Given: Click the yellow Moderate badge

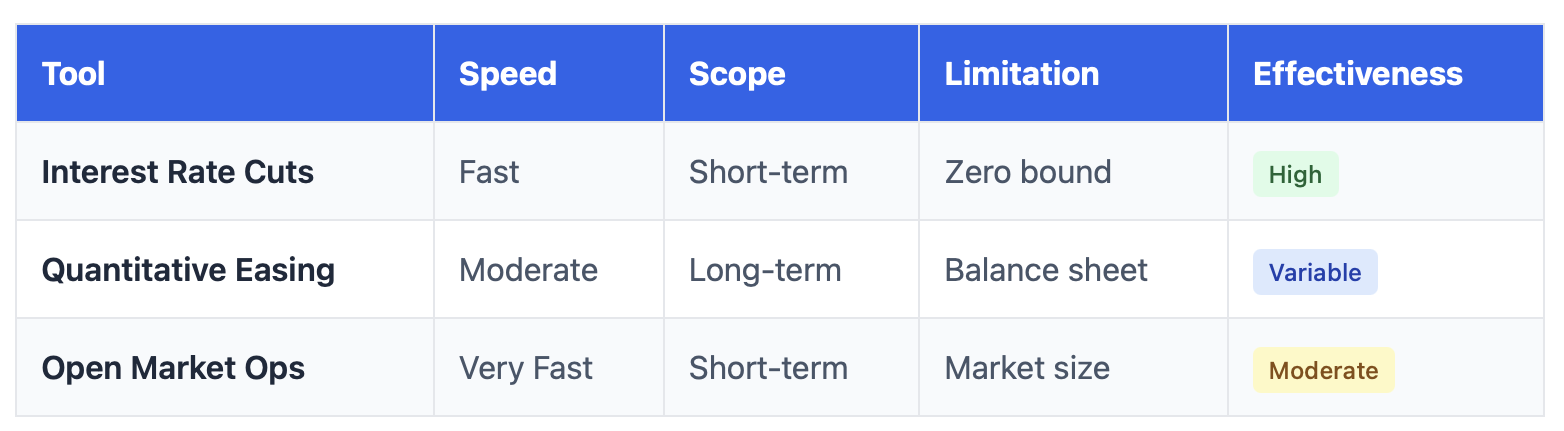Looking at the screenshot, I should pos(1323,370).
